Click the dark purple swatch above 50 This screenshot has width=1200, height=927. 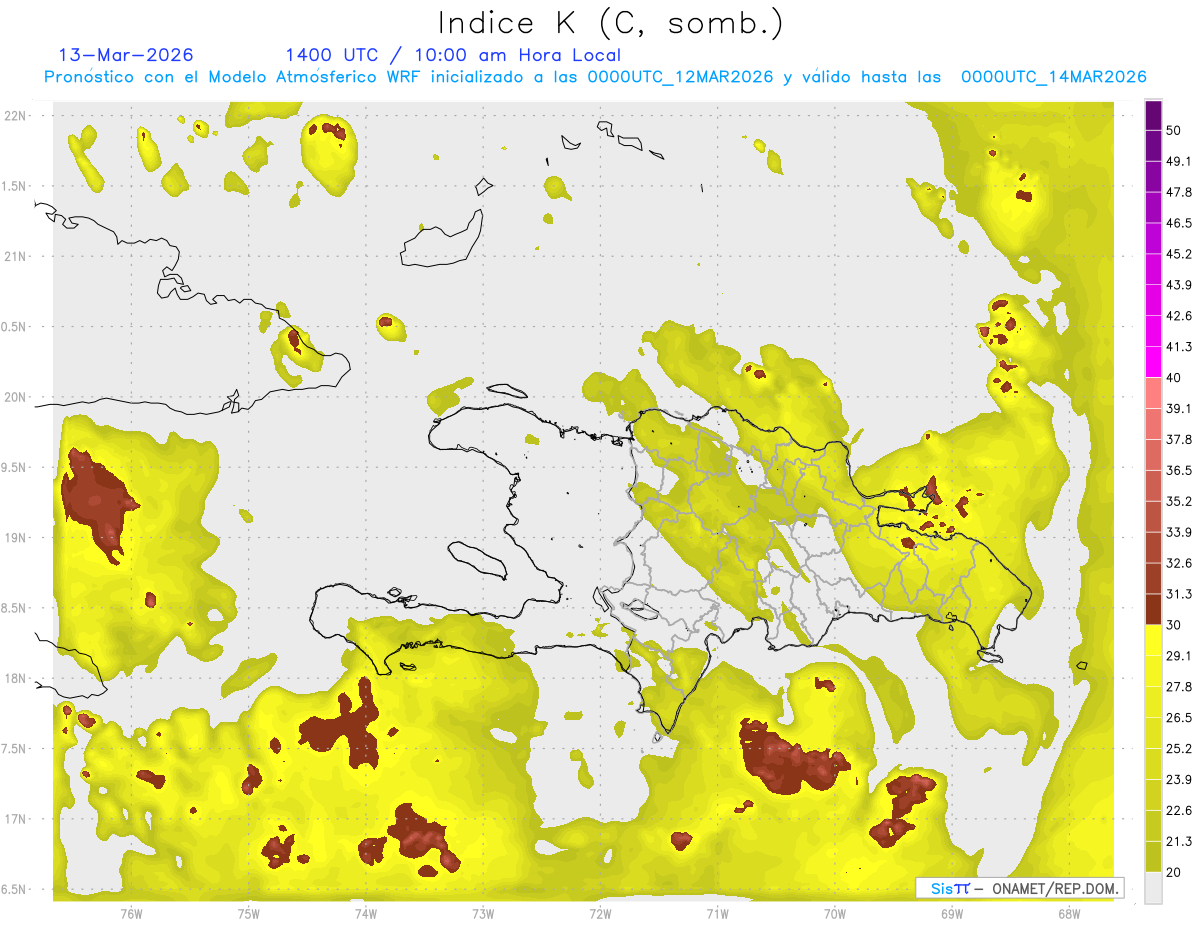tap(1154, 116)
